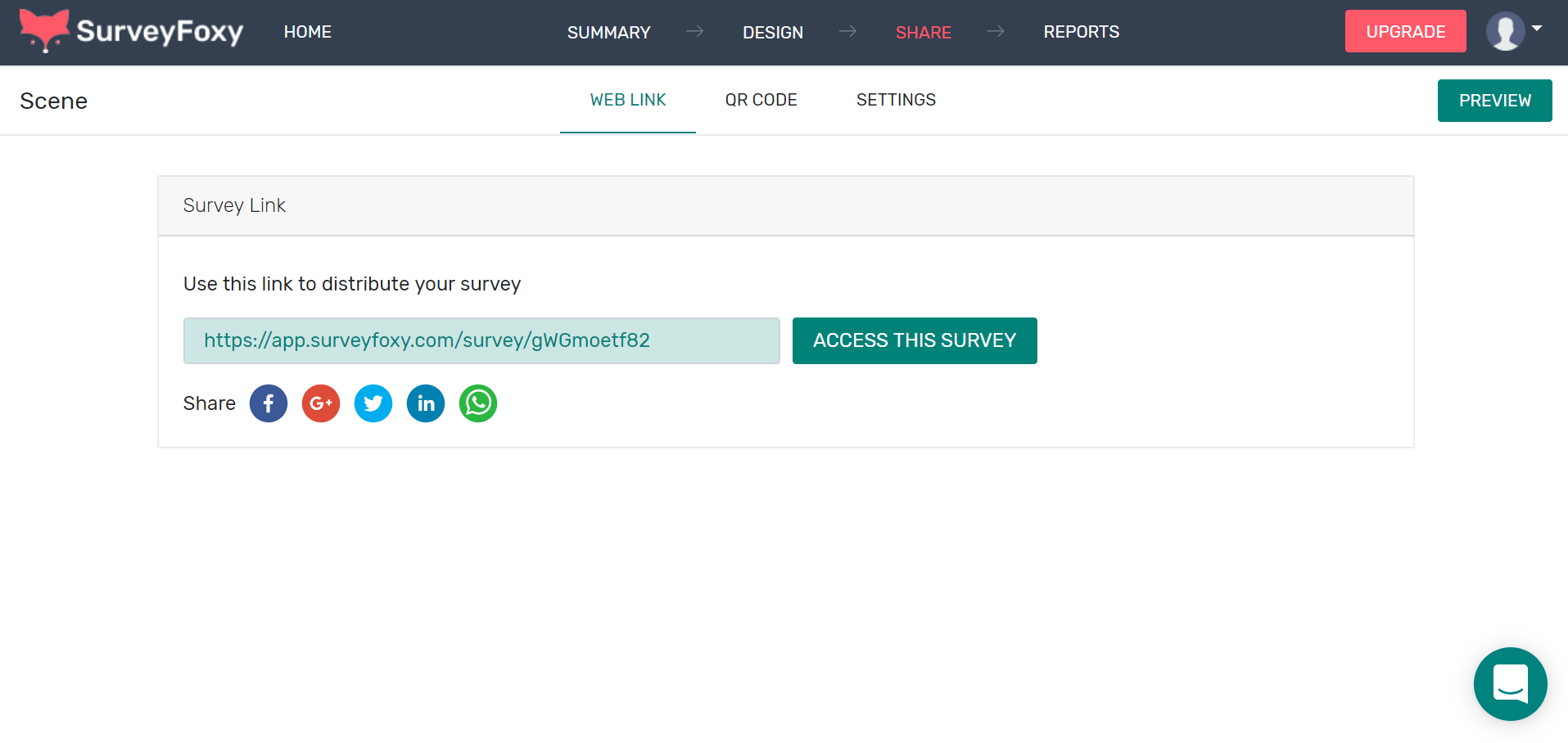1568x743 pixels.
Task: Open the support chat widget
Action: [1510, 684]
